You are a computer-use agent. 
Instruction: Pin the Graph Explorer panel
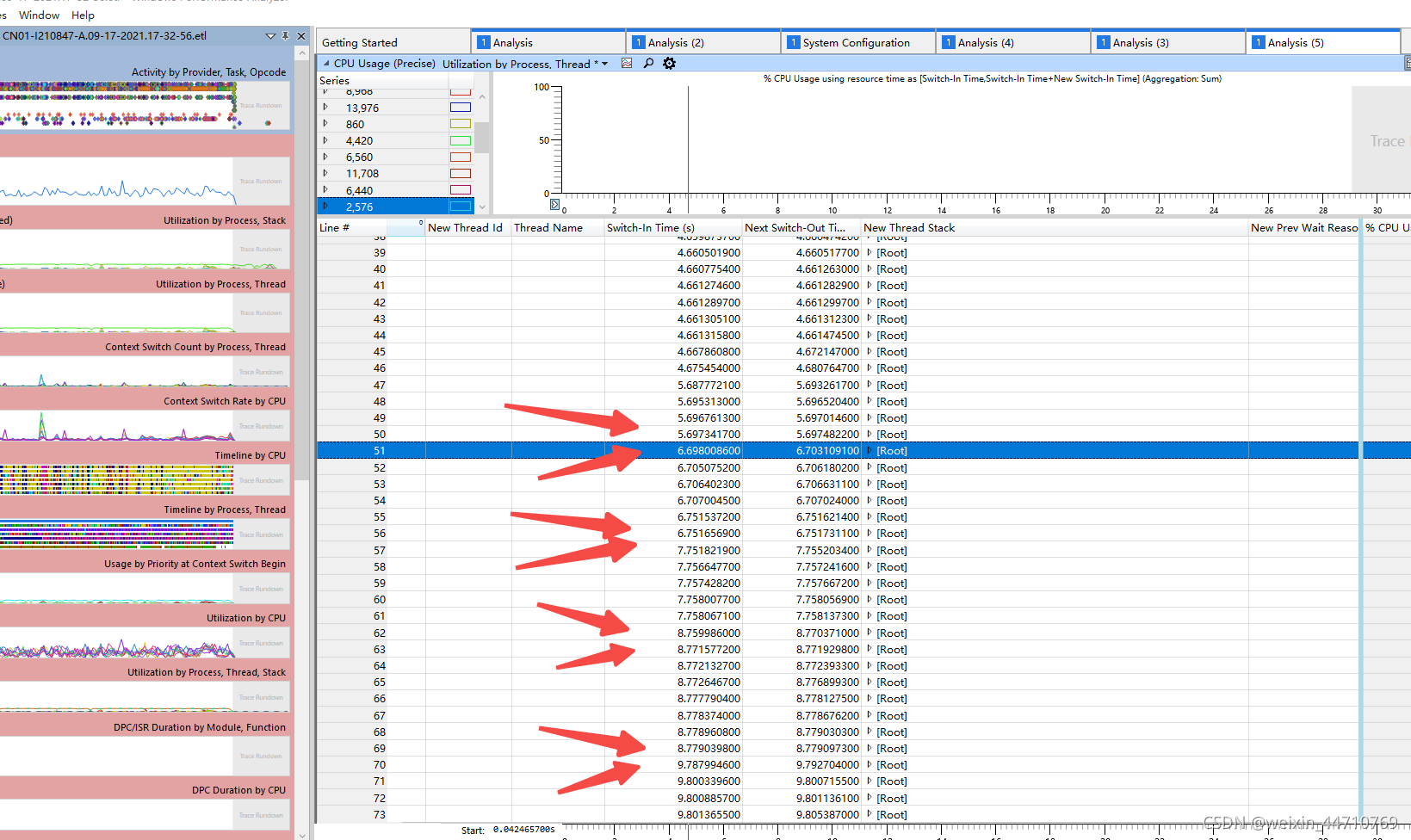point(285,36)
